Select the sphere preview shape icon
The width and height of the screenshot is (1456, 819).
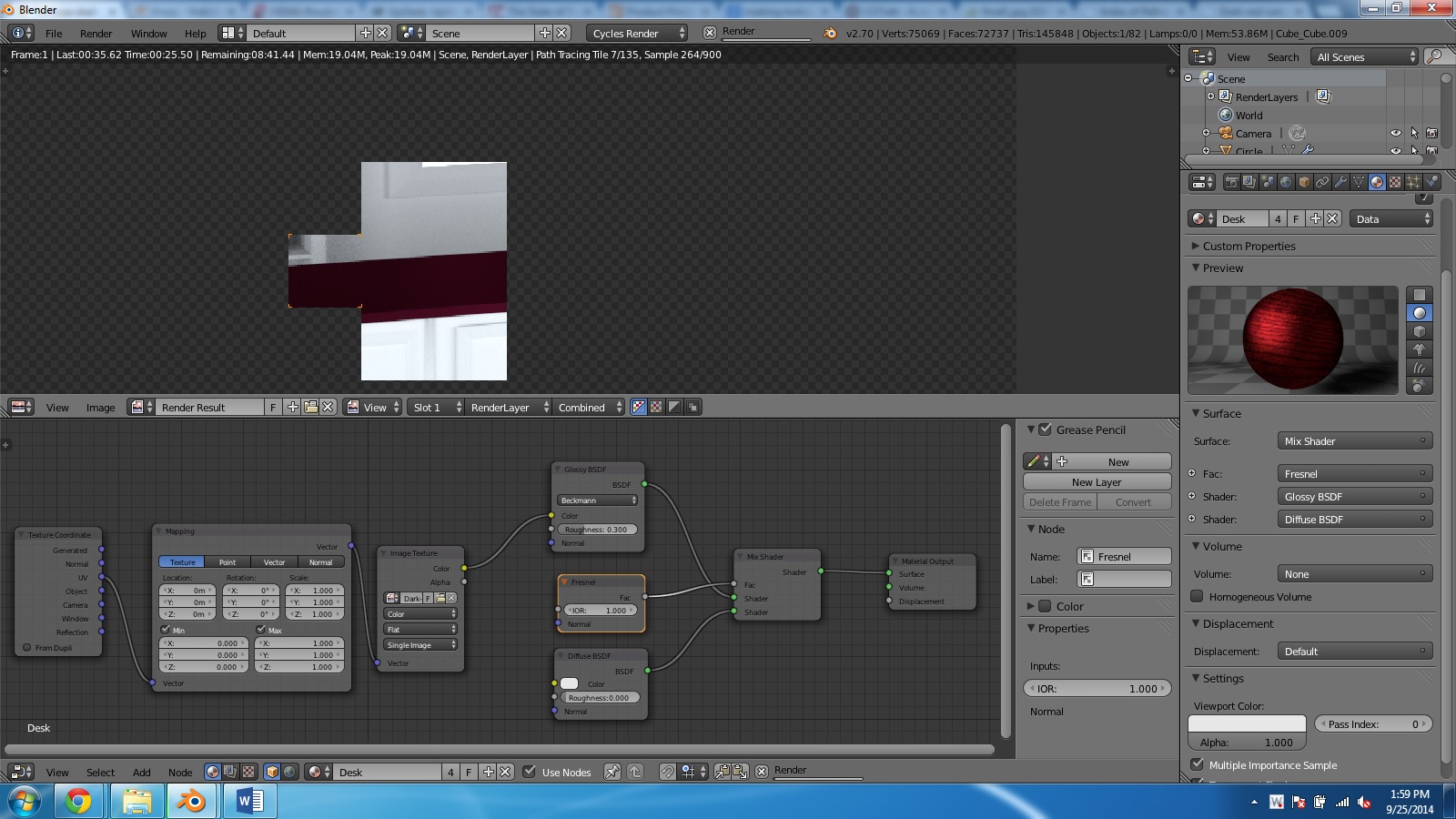1419,313
